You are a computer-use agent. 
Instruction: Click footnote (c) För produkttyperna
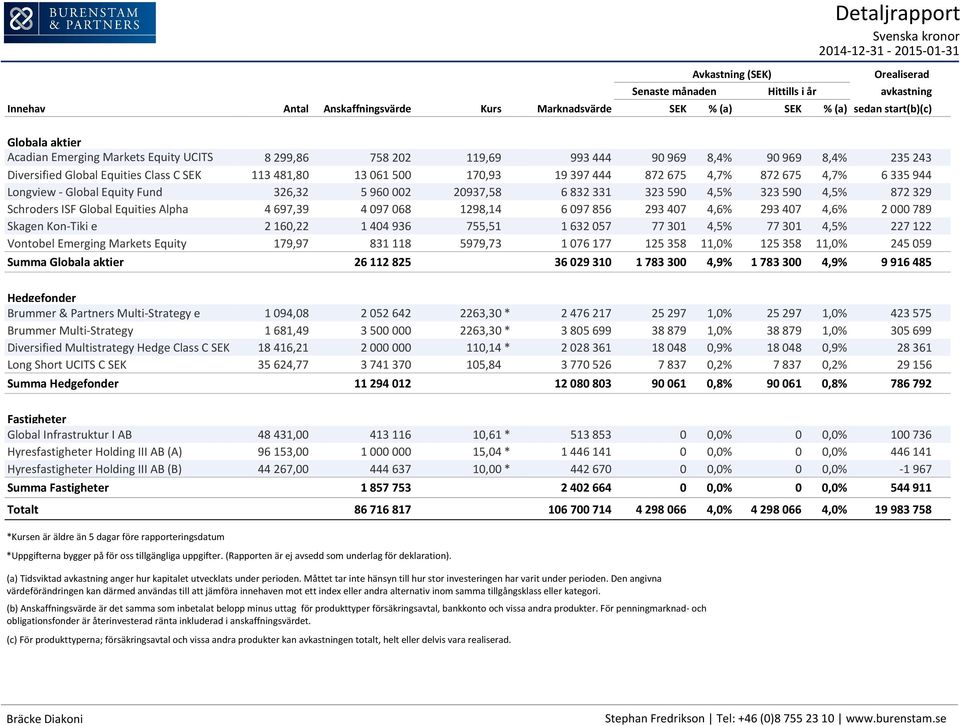(258, 640)
